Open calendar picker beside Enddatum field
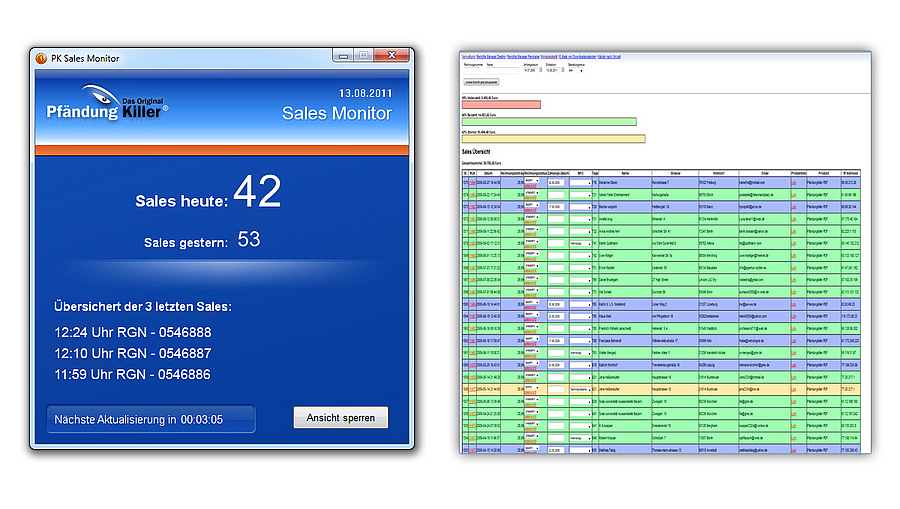Viewport: 900px width, 509px height. 564,71
